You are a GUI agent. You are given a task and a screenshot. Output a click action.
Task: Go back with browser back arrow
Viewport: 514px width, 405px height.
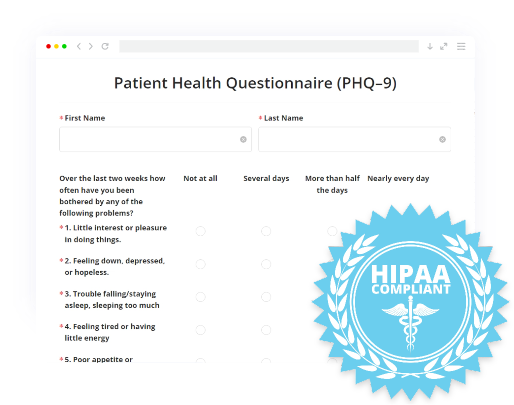coord(79,46)
